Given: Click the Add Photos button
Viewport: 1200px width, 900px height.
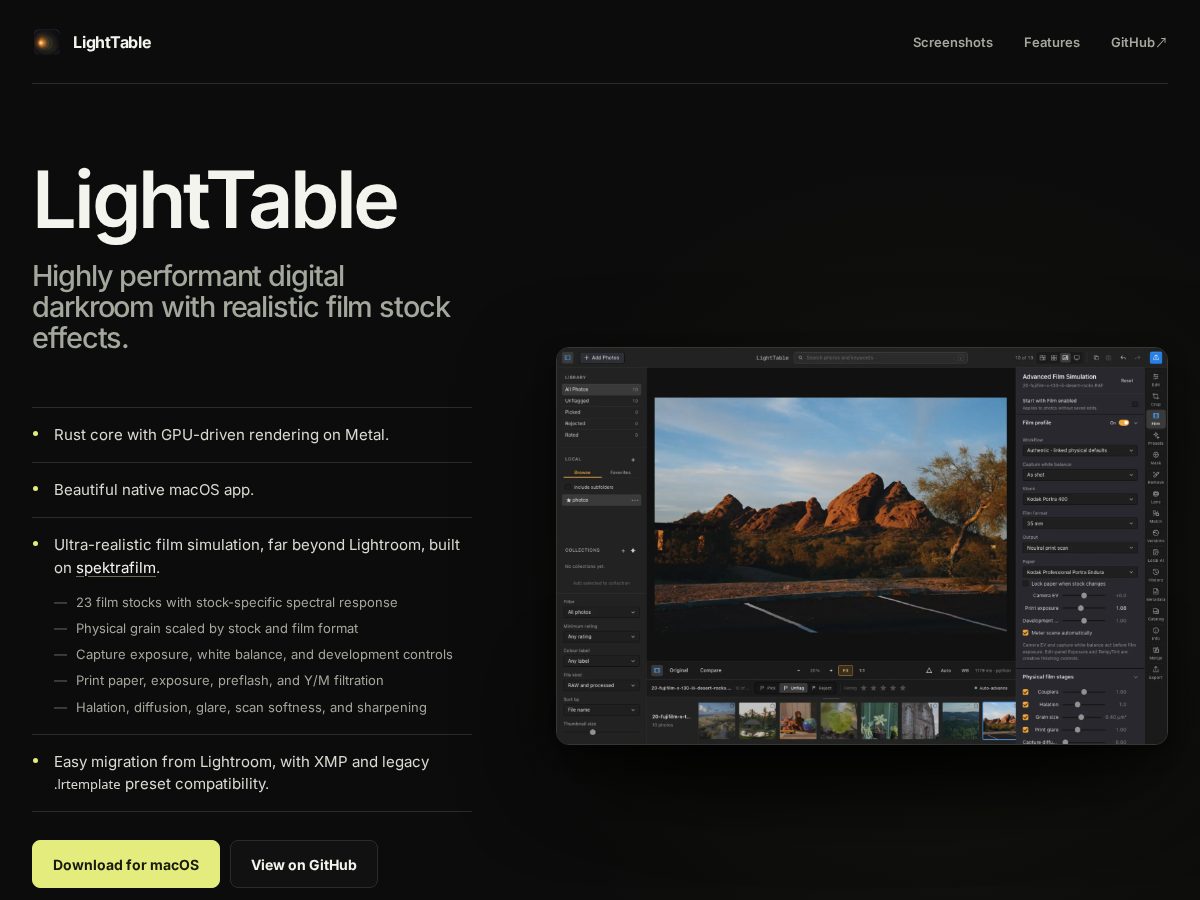Looking at the screenshot, I should [x=602, y=357].
